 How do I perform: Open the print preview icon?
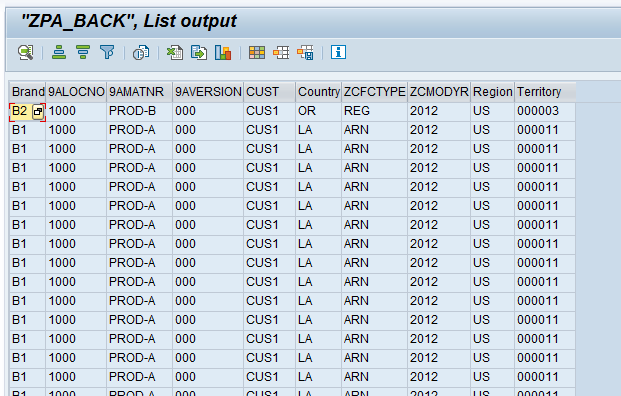point(141,52)
